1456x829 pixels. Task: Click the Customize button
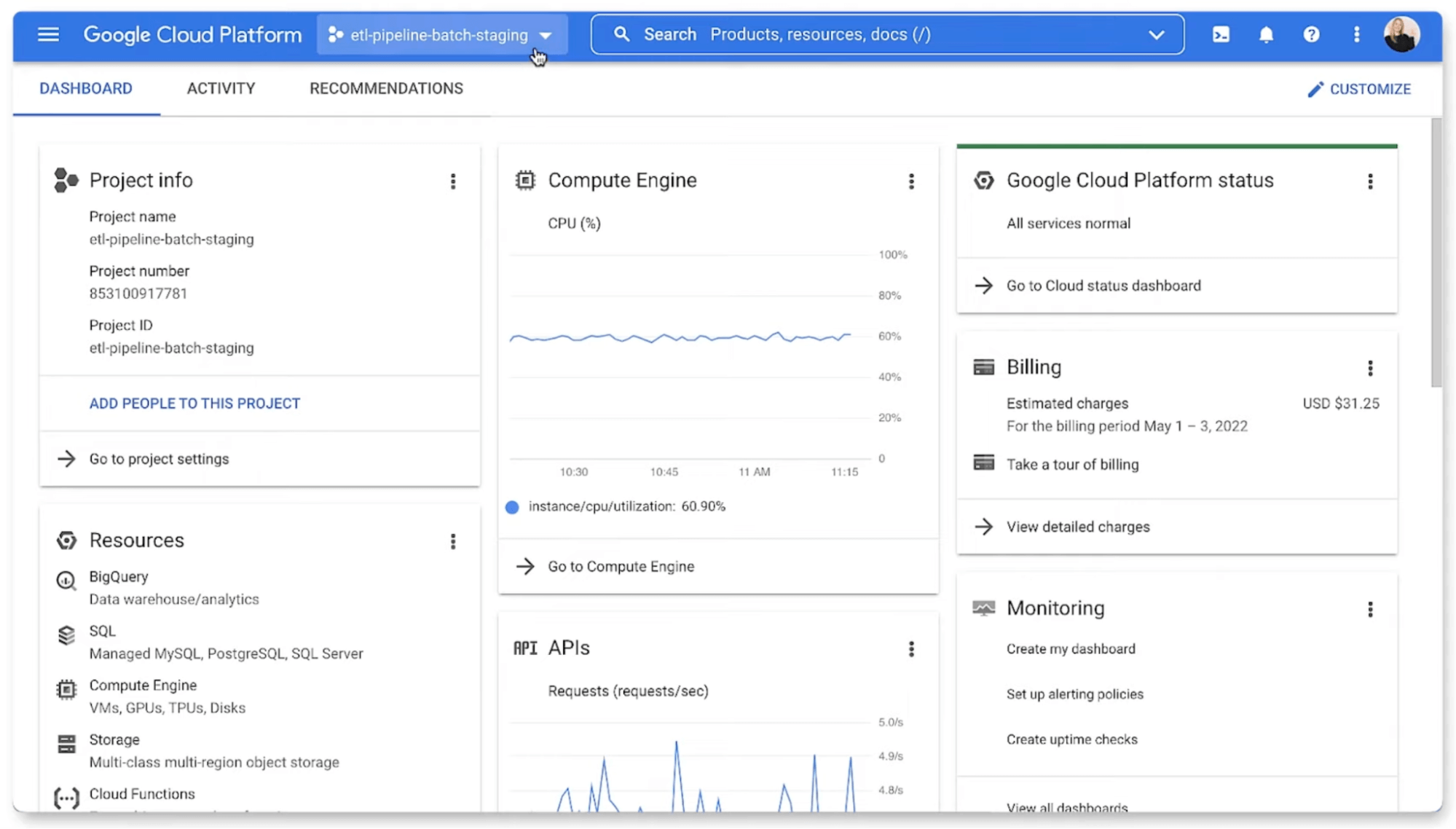[x=1358, y=89]
